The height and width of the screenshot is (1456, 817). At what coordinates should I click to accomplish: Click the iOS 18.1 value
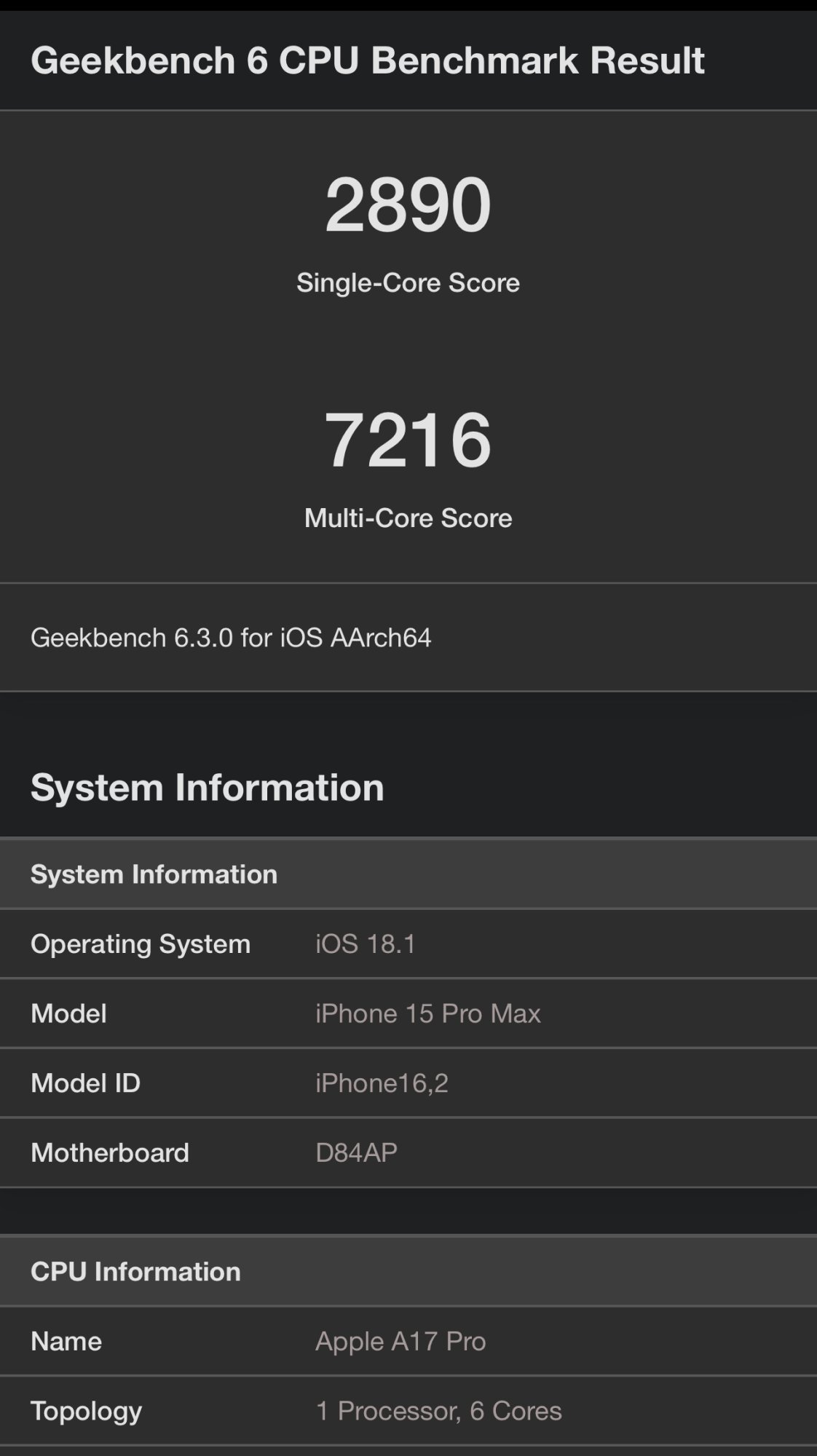[x=366, y=943]
